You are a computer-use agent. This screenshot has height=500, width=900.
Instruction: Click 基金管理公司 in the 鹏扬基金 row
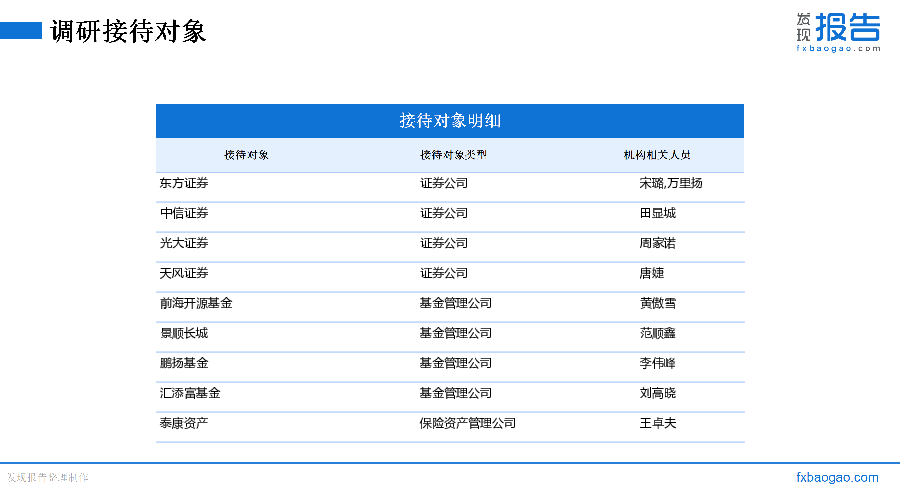(x=456, y=363)
